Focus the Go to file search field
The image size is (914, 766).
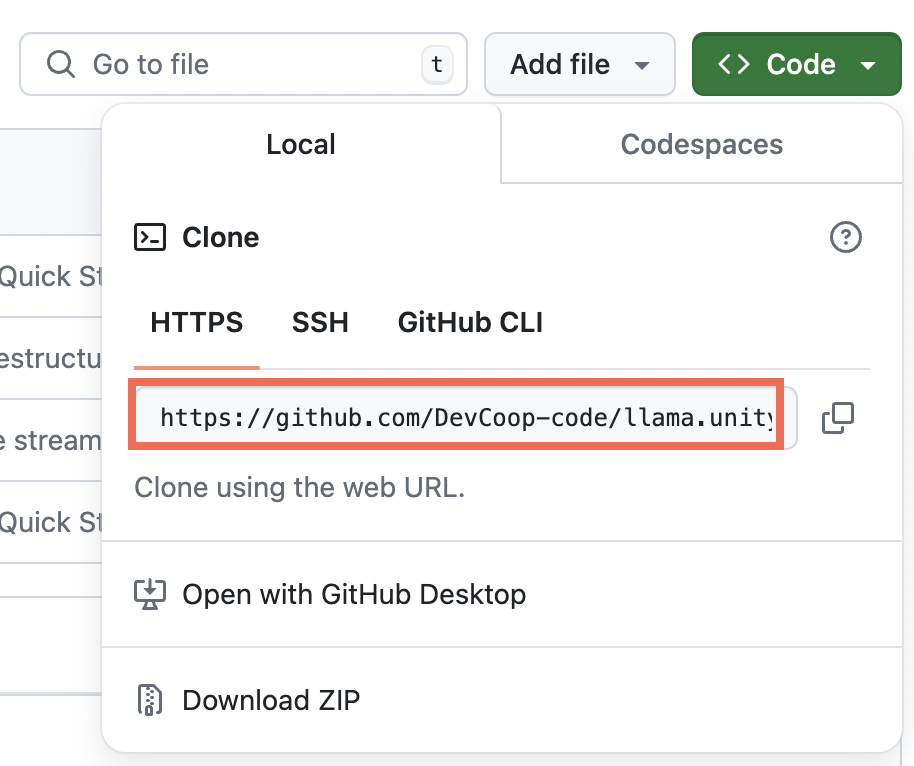(x=243, y=64)
